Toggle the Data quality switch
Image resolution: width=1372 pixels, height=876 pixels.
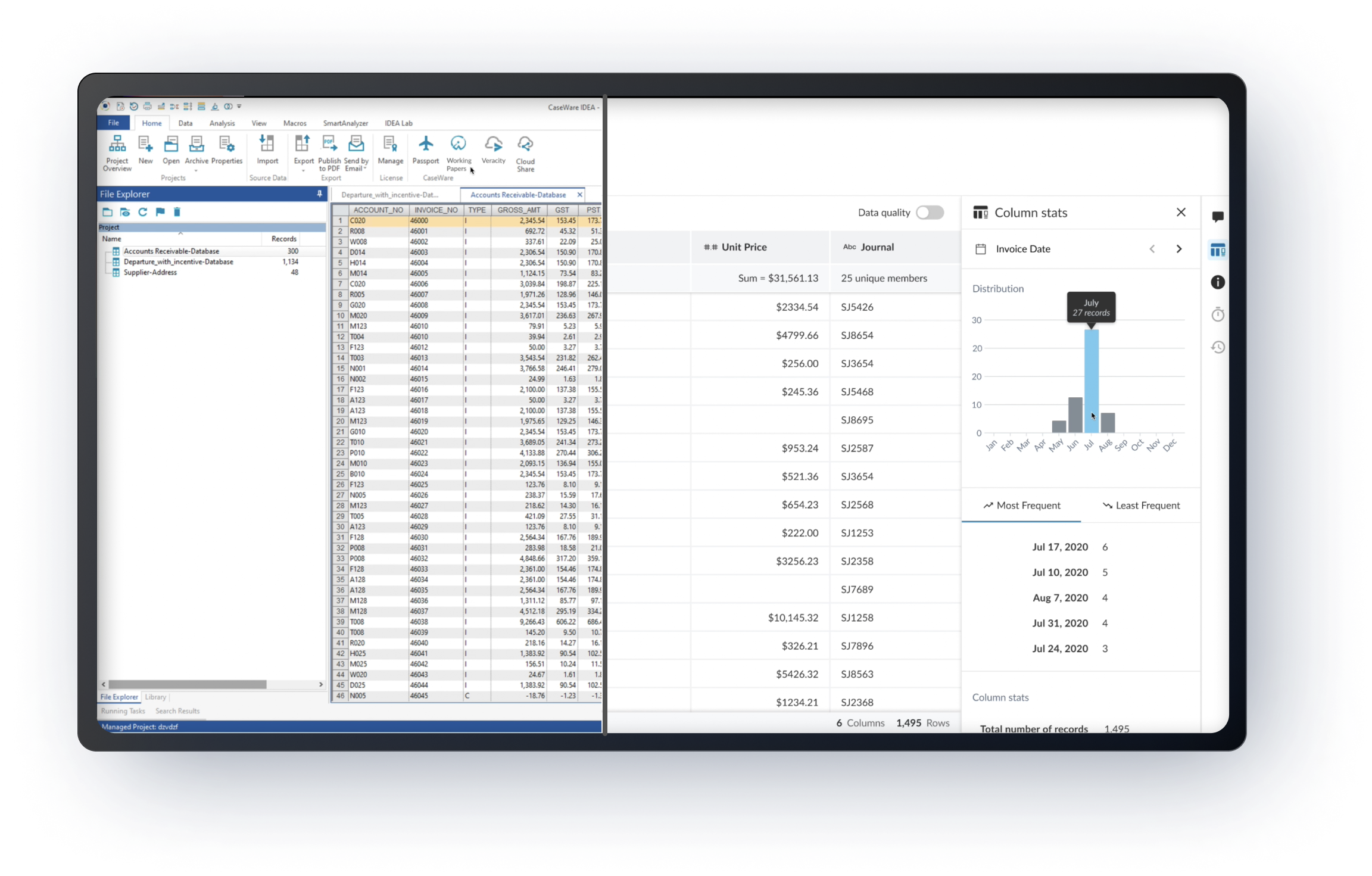point(930,213)
